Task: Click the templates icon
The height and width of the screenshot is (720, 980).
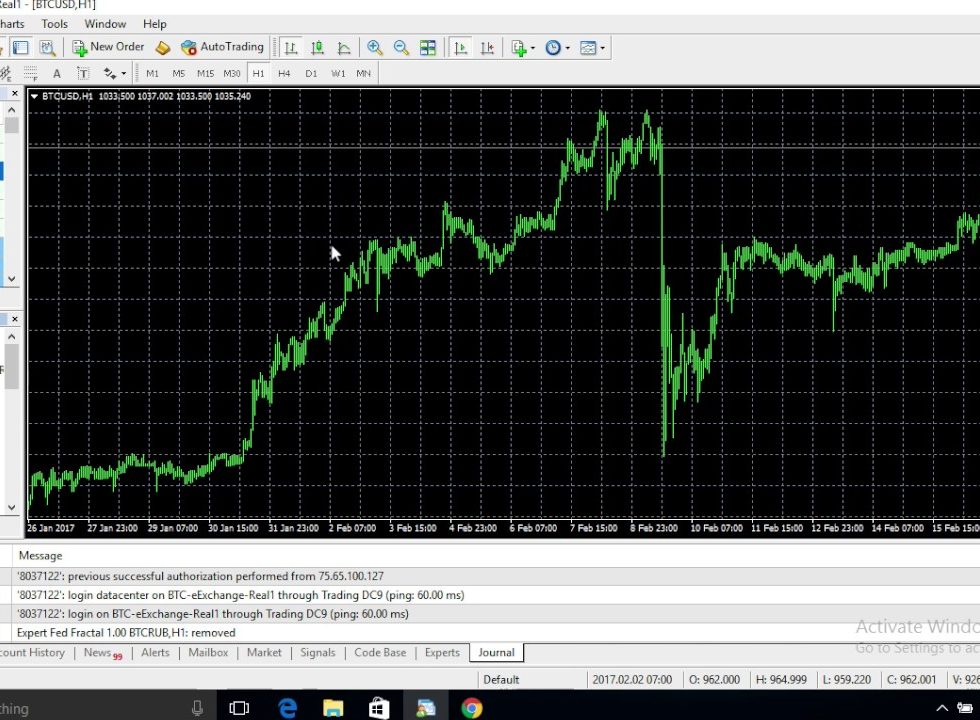Action: (588, 48)
